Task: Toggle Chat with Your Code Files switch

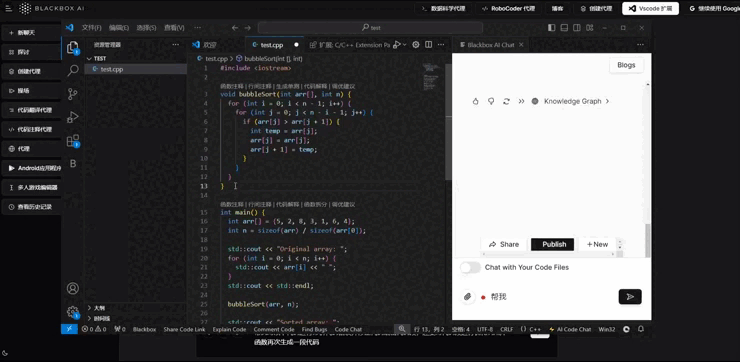Action: (x=470, y=268)
